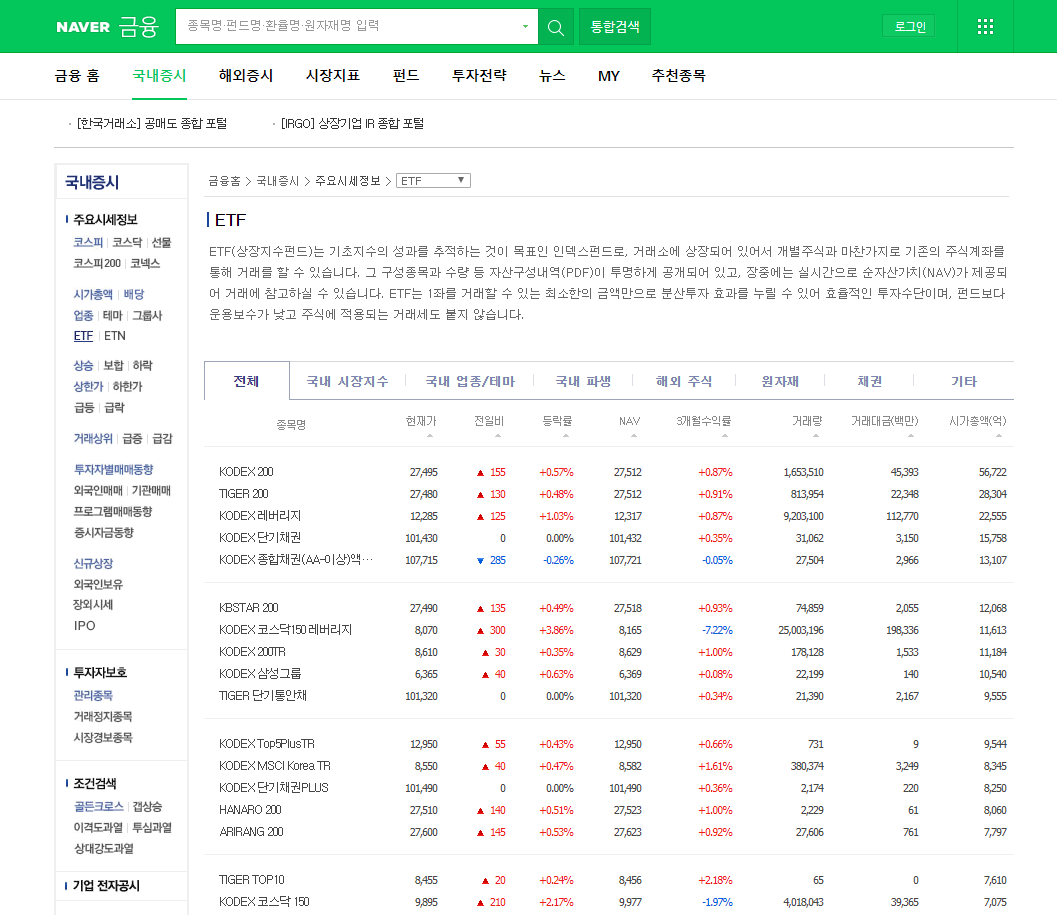Open 거래상위 in the sidebar

(93, 438)
